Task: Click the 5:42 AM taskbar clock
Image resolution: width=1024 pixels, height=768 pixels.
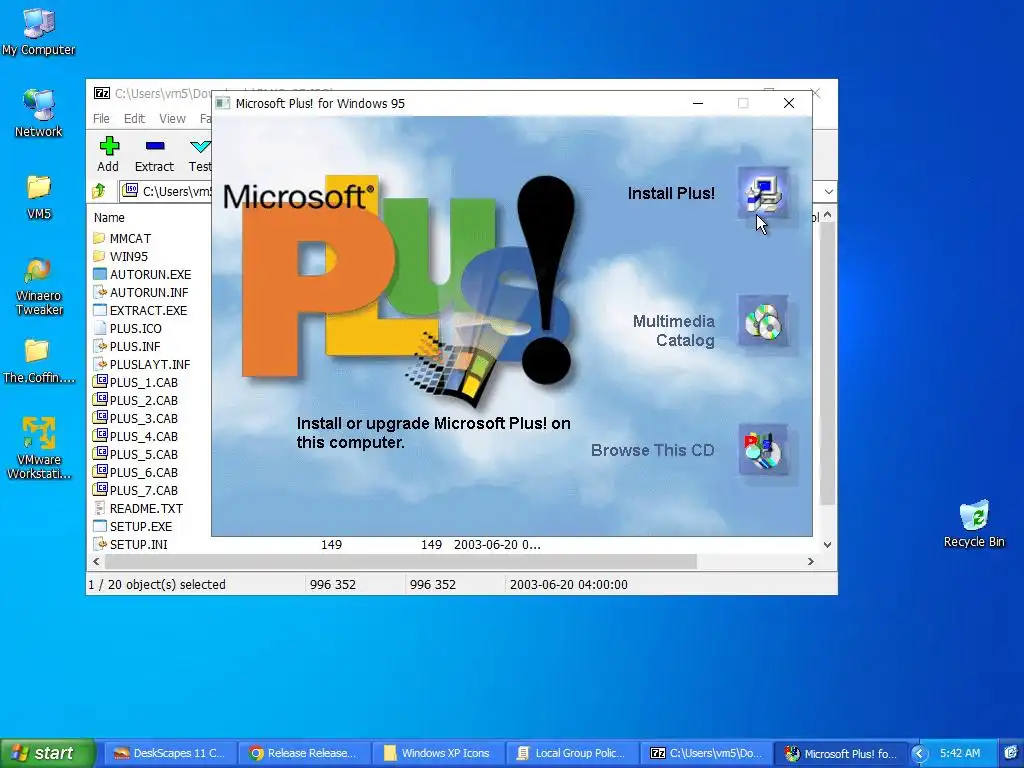Action: [x=960, y=754]
